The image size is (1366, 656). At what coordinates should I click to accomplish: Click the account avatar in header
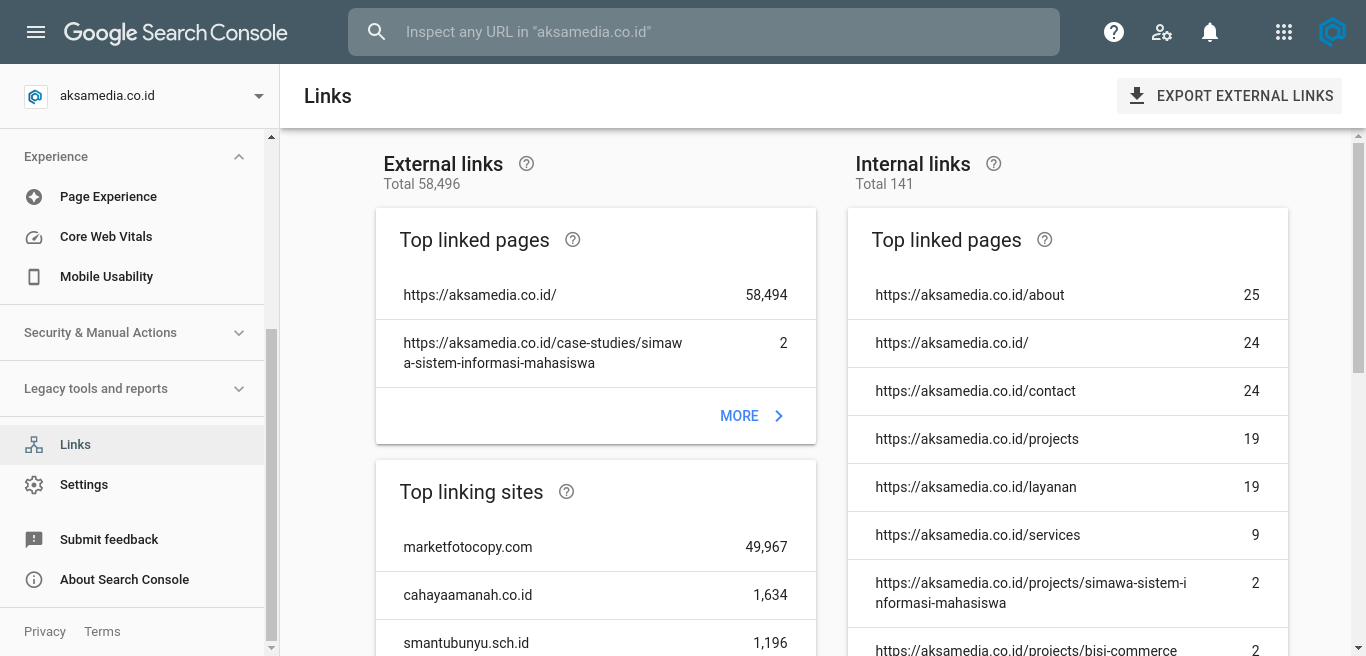(1332, 32)
